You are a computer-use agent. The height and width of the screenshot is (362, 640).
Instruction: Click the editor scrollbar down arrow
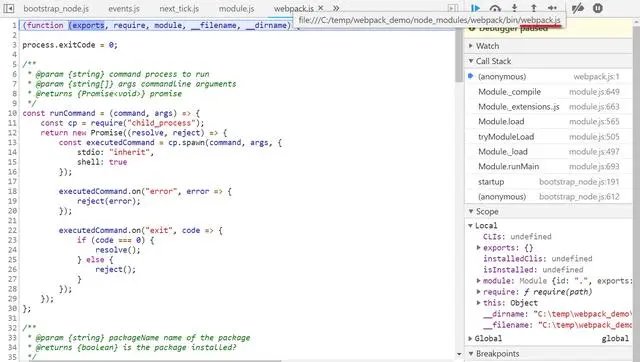[459, 354]
